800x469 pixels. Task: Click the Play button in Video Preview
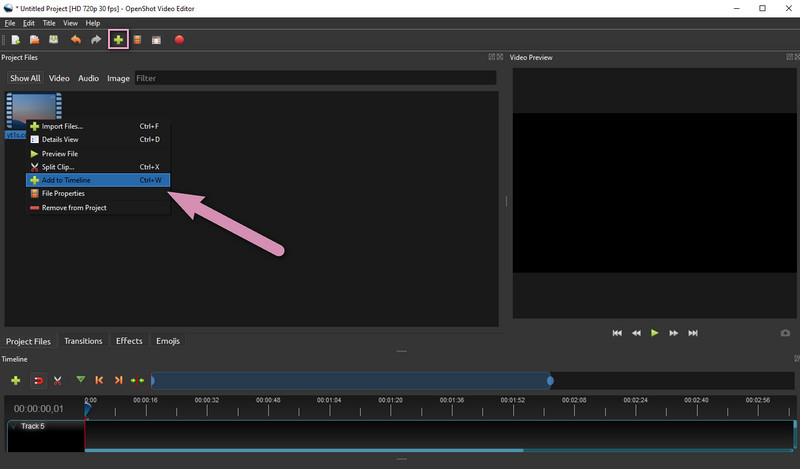click(655, 333)
